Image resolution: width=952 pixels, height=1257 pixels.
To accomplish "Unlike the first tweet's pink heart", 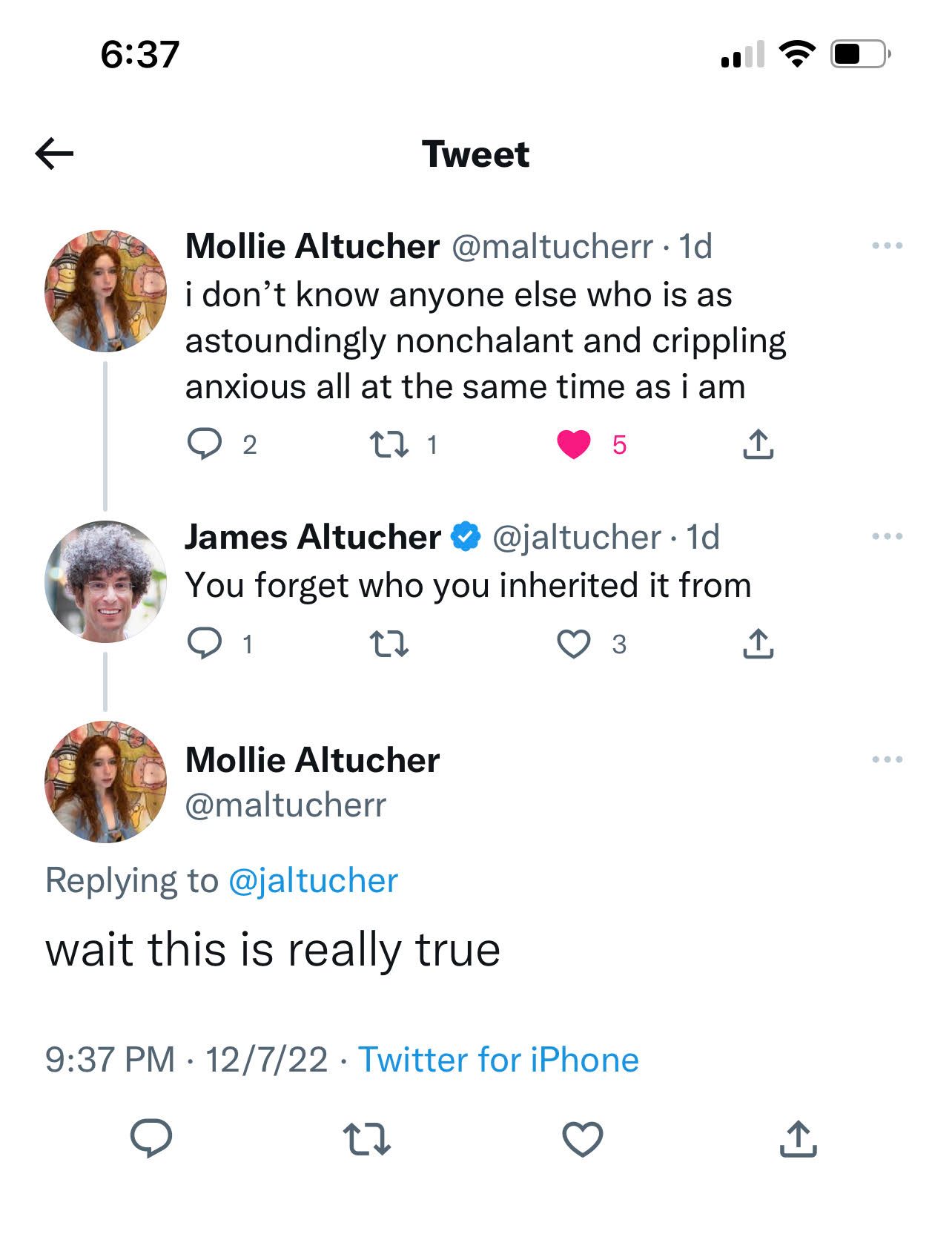I will (x=574, y=444).
